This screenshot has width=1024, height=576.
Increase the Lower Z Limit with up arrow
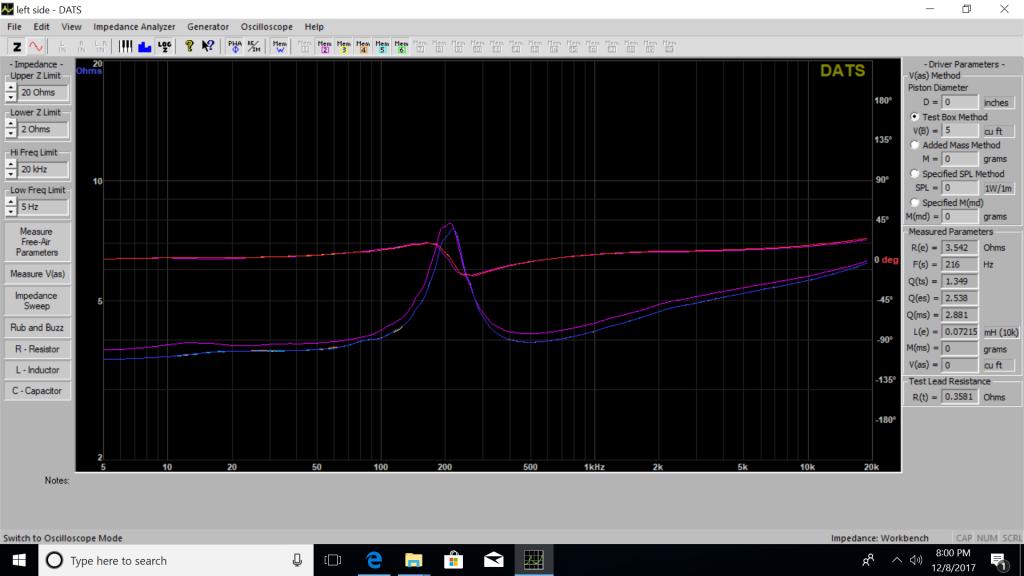coord(10,125)
